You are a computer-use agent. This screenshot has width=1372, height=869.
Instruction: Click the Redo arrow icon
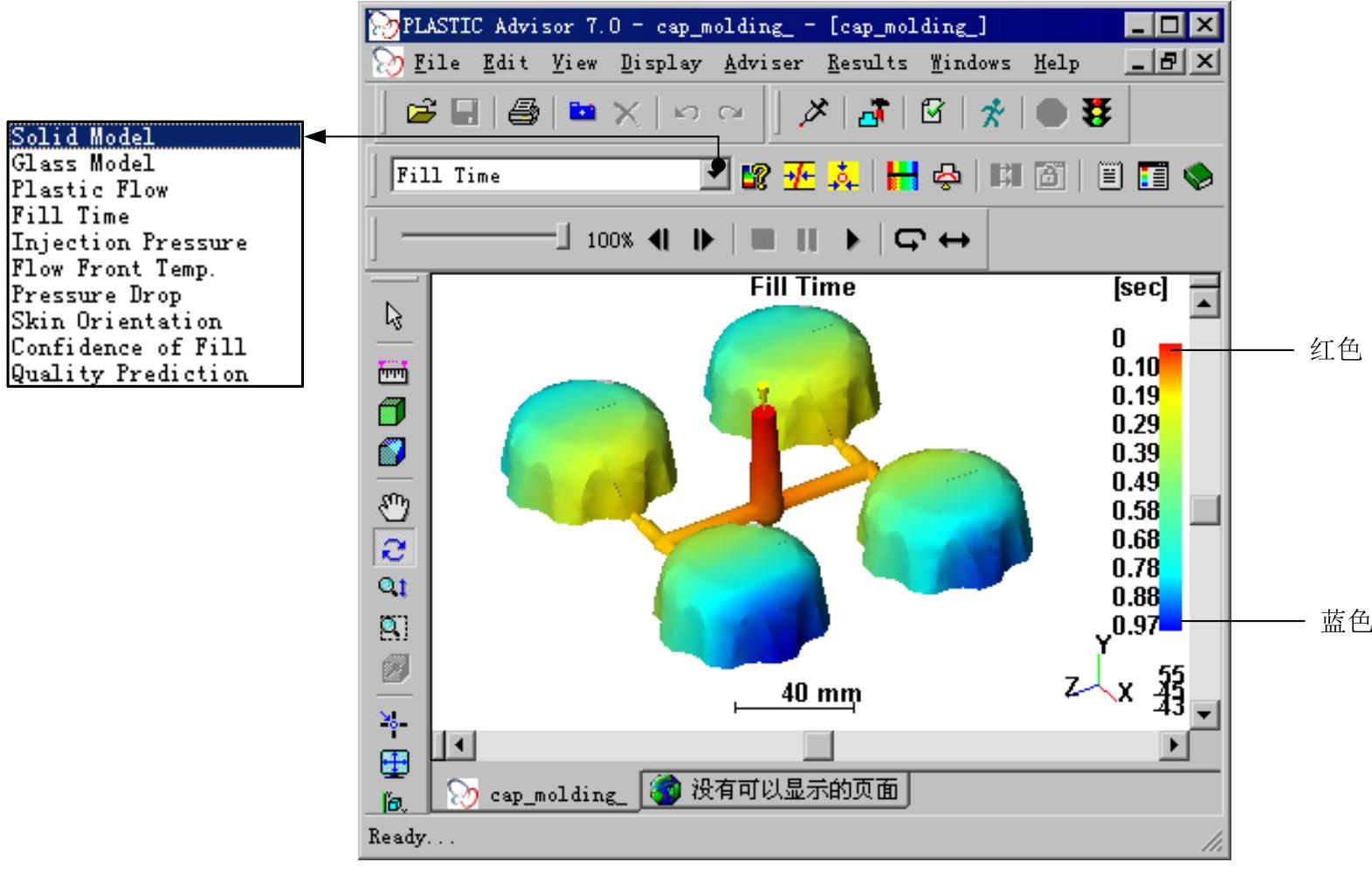[730, 113]
